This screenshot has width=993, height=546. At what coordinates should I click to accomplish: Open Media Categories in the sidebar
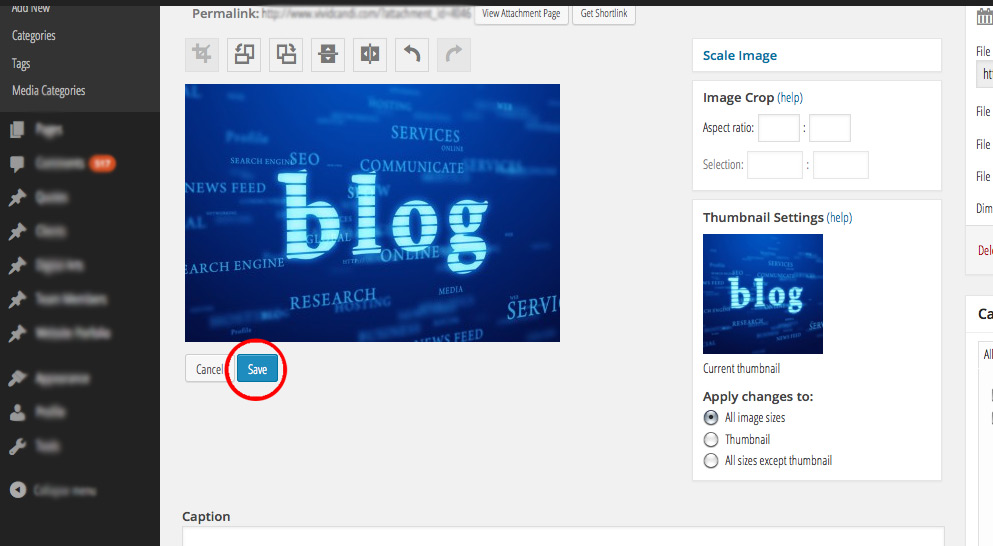48,91
